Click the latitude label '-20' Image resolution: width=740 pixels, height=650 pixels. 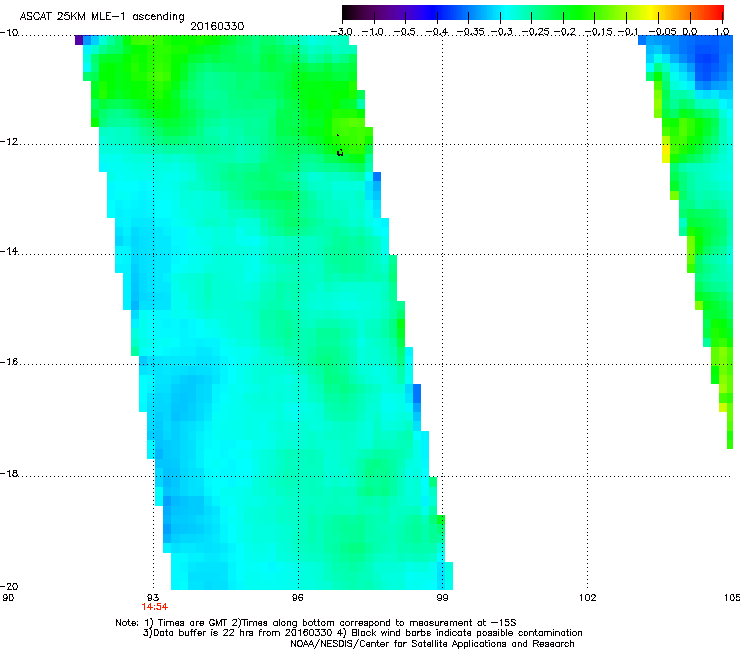[9, 587]
